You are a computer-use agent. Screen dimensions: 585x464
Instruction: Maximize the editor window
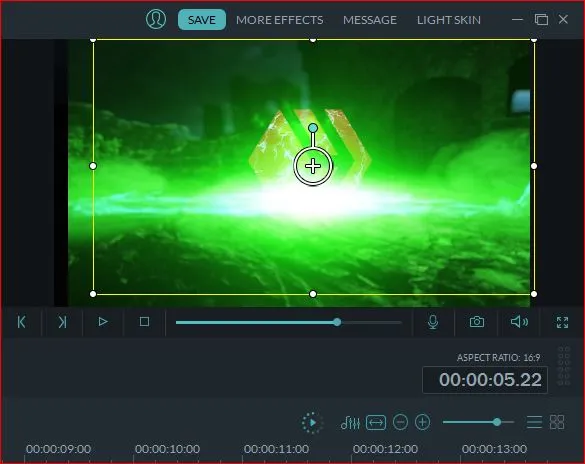pos(541,19)
